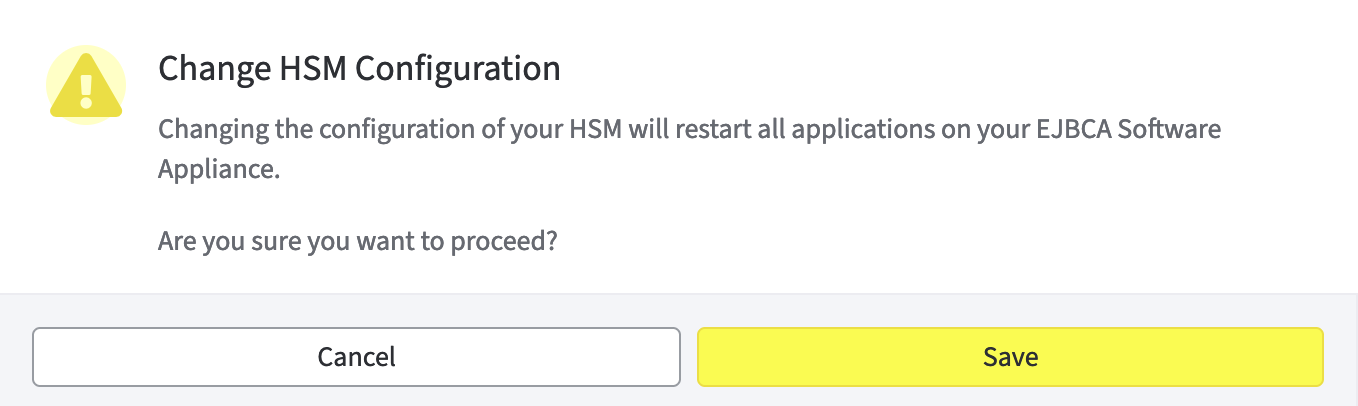This screenshot has width=1358, height=406.
Task: Click the "Save" label text
Action: click(1010, 357)
